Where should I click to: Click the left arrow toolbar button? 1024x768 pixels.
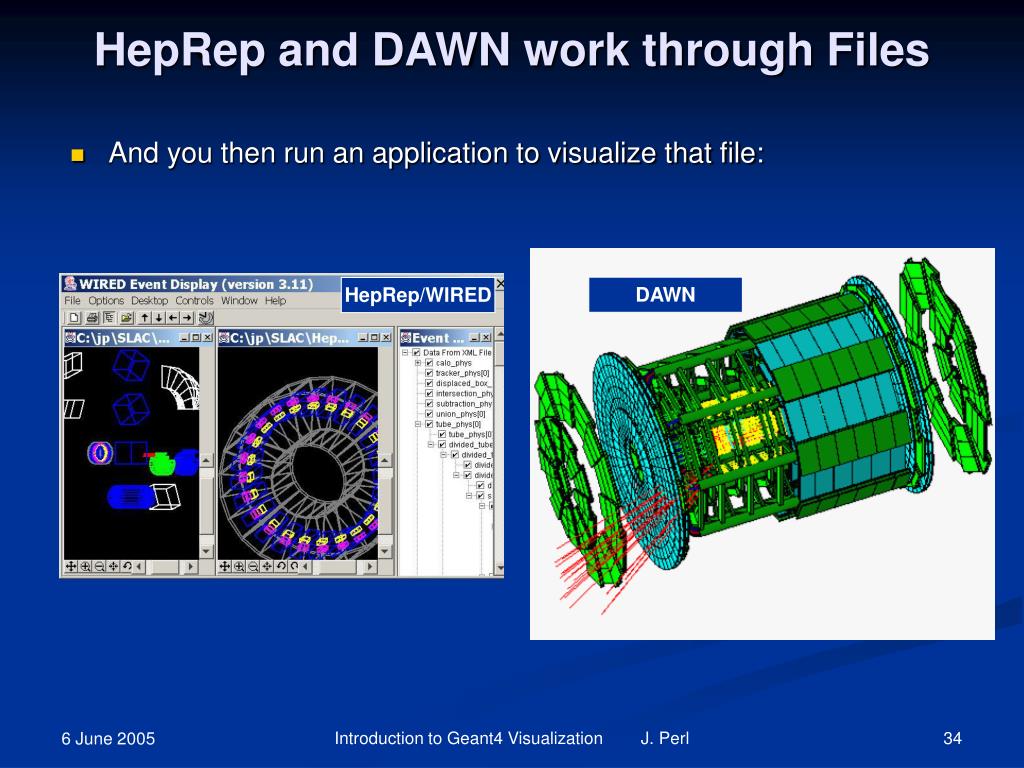point(173,318)
